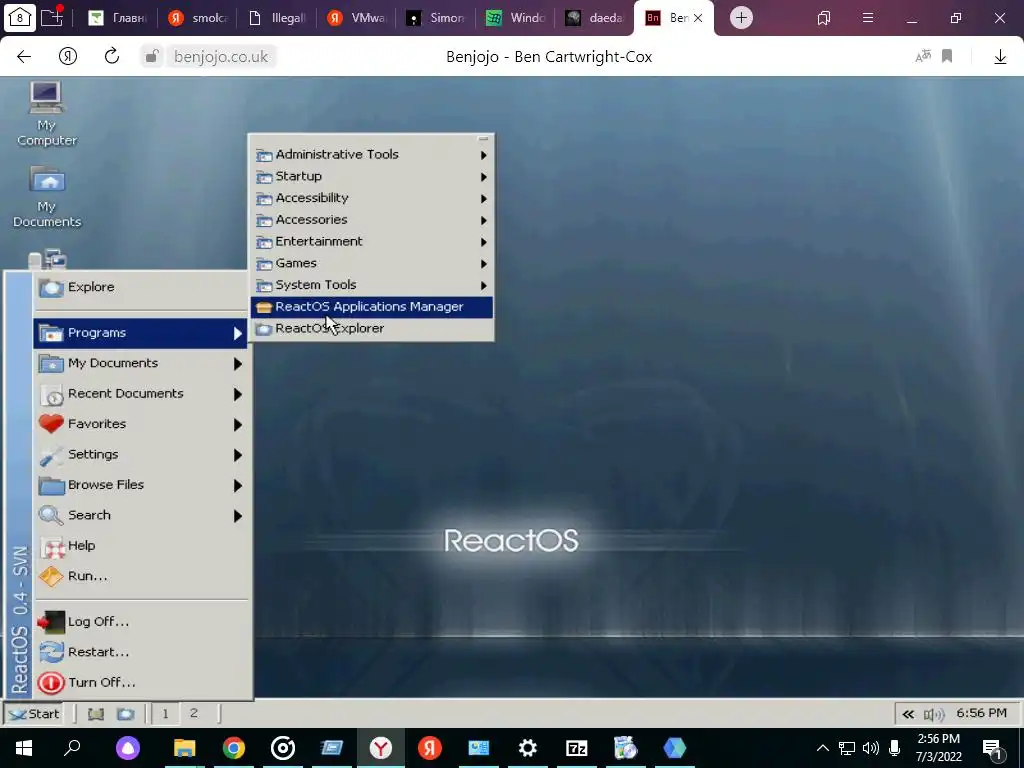Expand Games submenu arrow

(484, 264)
